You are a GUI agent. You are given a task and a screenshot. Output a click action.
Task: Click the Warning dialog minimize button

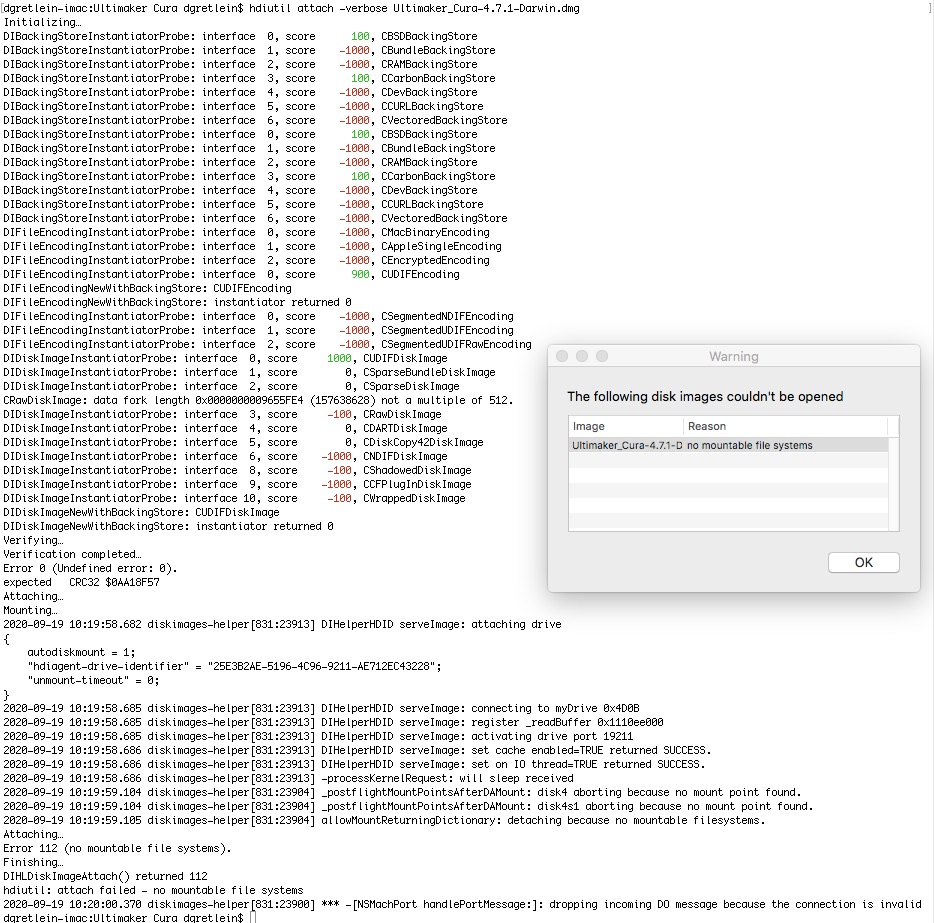pyautogui.click(x=582, y=356)
